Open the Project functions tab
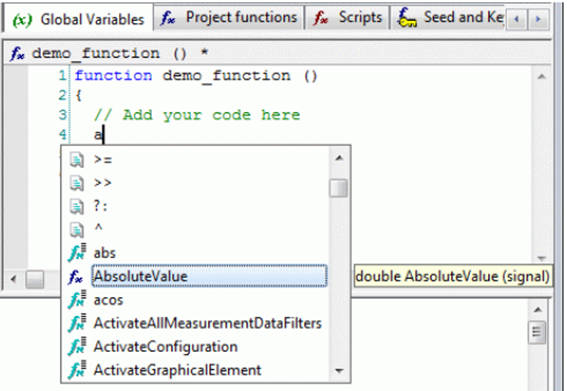The height and width of the screenshot is (391, 567). tap(229, 17)
